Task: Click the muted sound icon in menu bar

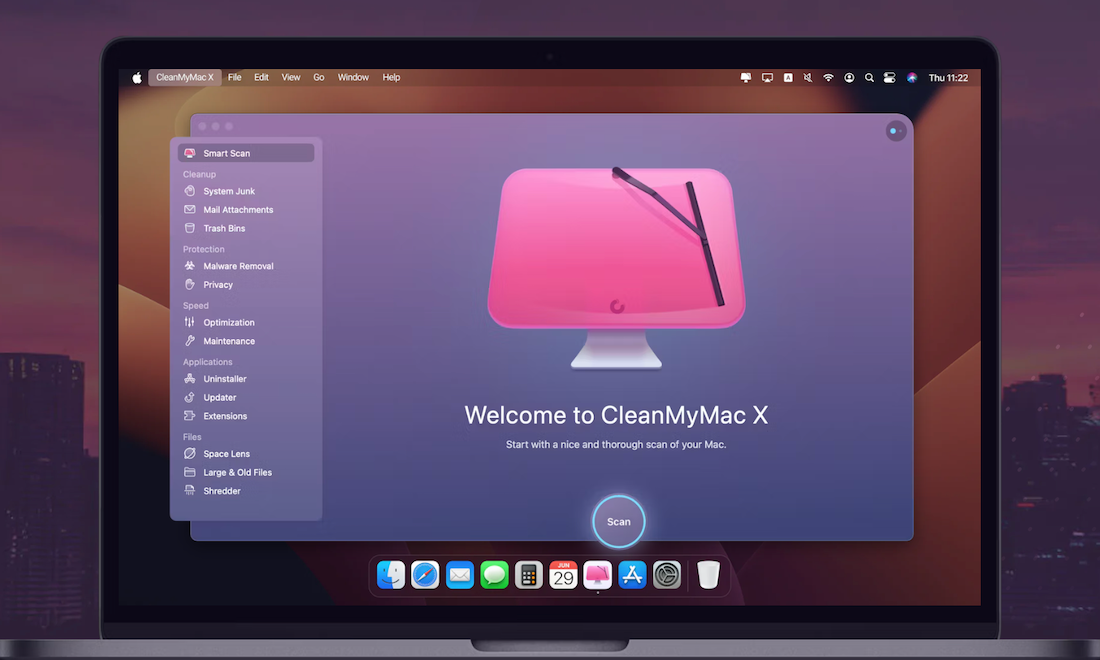Action: point(808,78)
